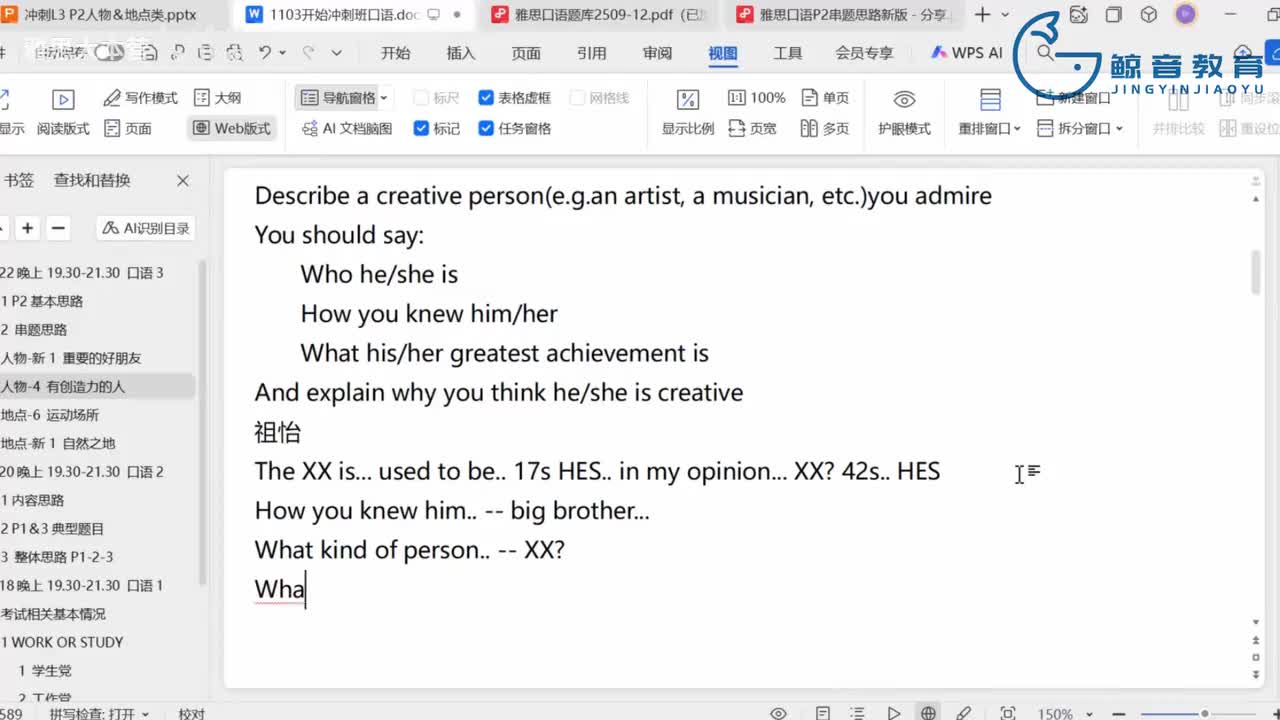The image size is (1280, 720).
Task: Click 新建窗口 new window button
Action: click(1074, 98)
